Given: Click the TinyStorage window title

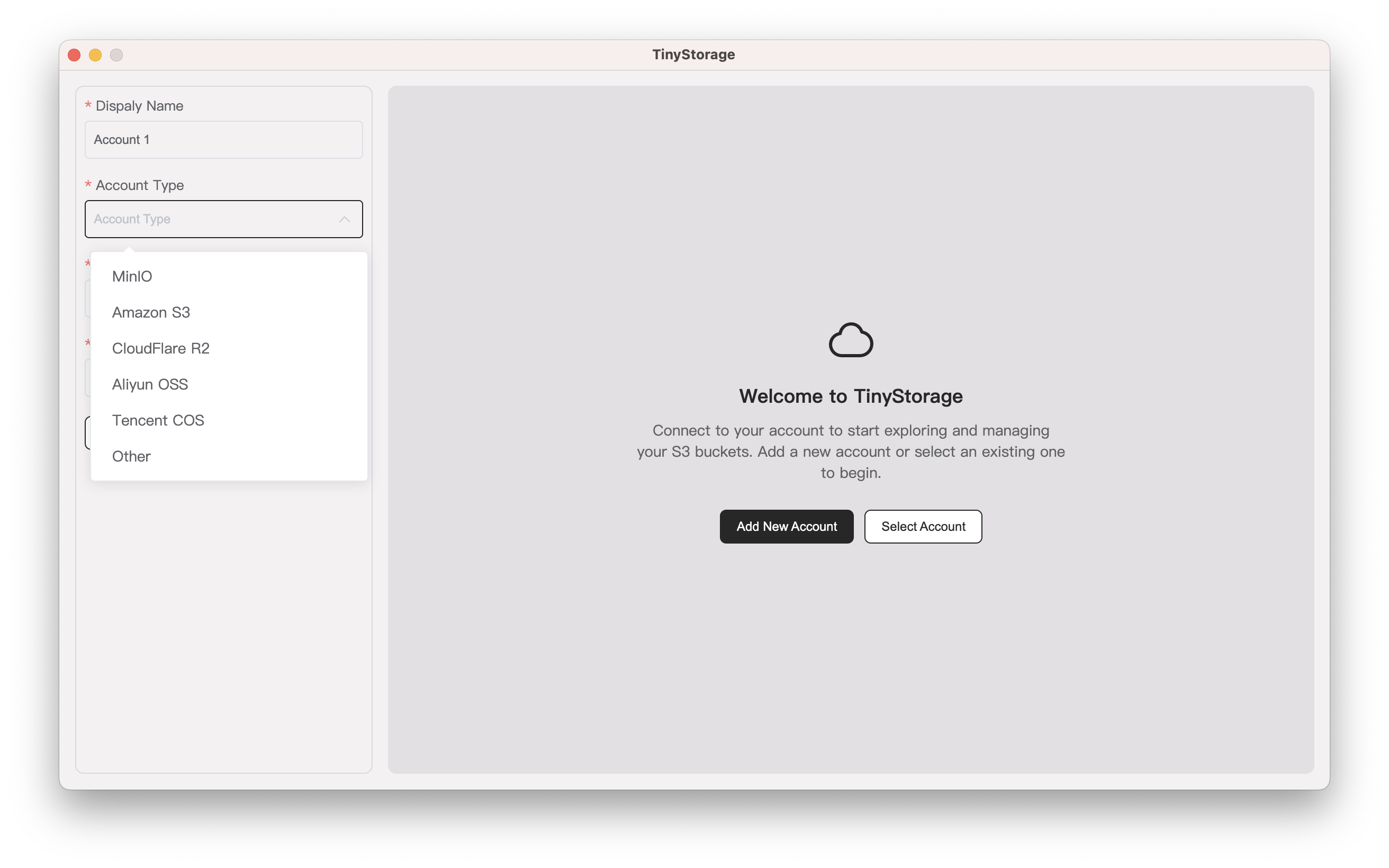Looking at the screenshot, I should pyautogui.click(x=693, y=55).
